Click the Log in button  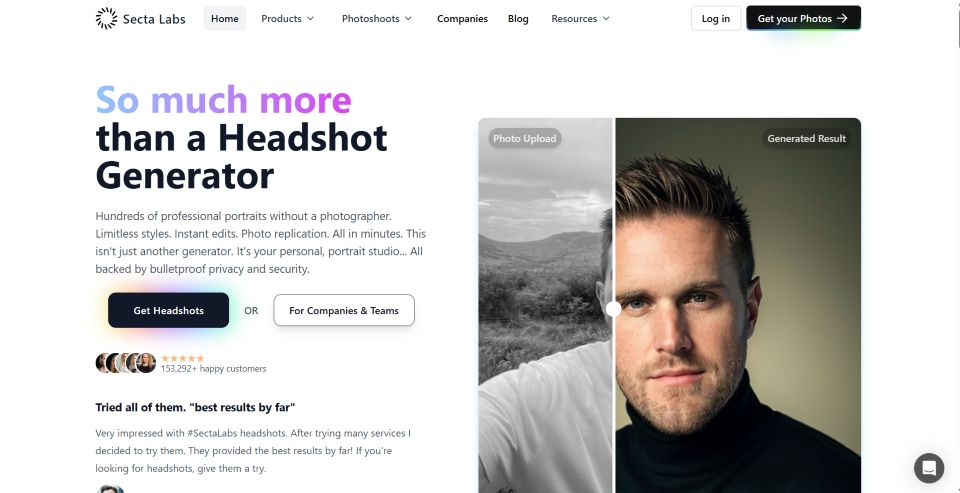(x=716, y=18)
